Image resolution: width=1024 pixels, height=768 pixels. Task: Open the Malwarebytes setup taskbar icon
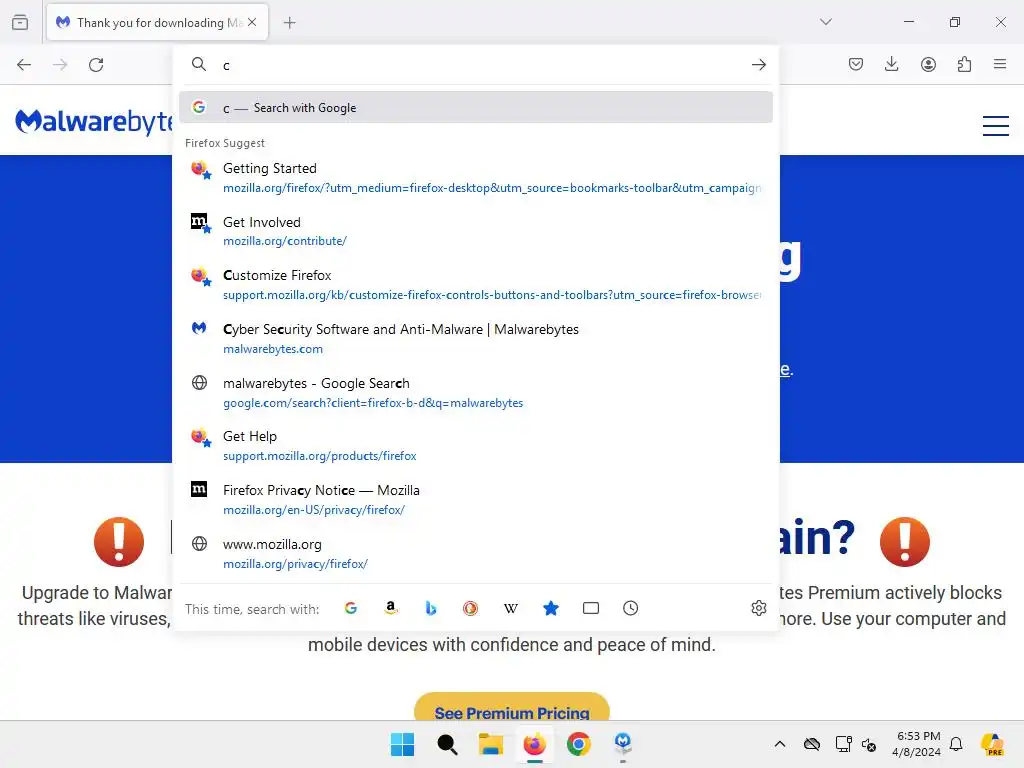pyautogui.click(x=622, y=744)
